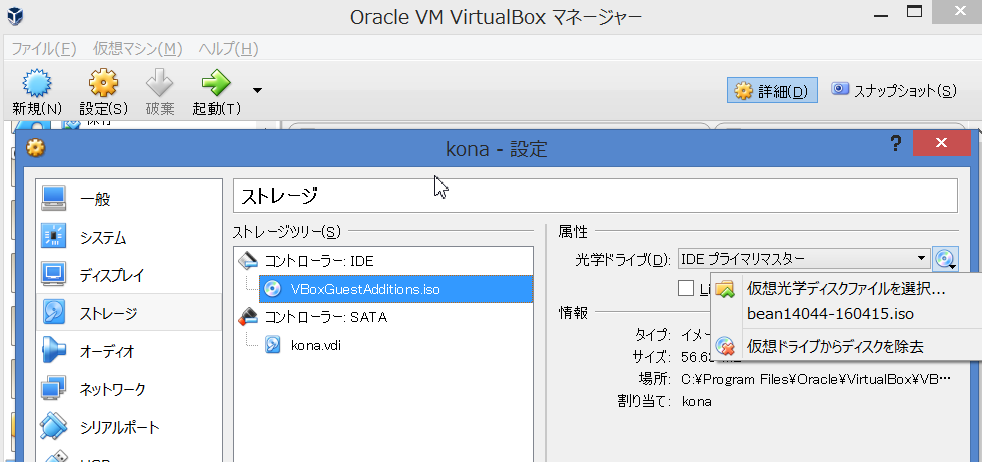
Task: Select the ディスプレイ settings category
Action: (x=129, y=274)
